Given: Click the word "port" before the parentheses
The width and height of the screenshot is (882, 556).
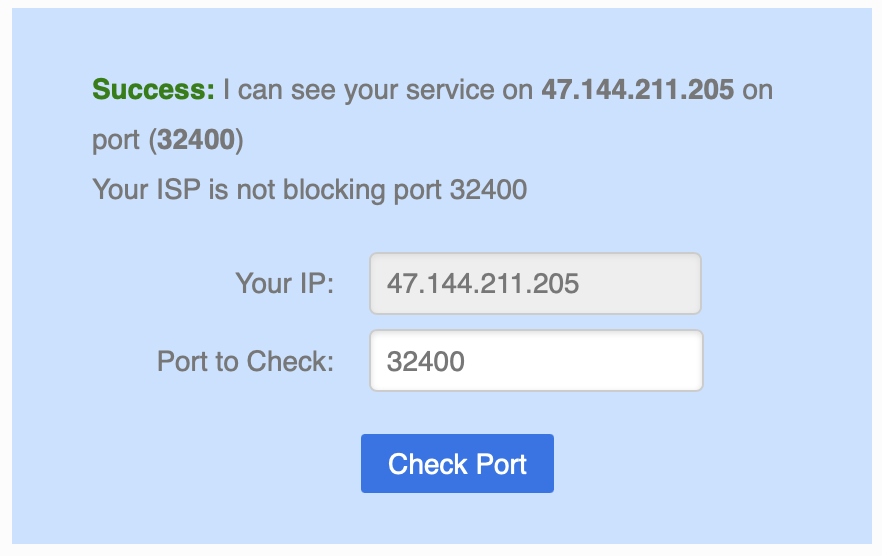Looking at the screenshot, I should click(x=115, y=139).
